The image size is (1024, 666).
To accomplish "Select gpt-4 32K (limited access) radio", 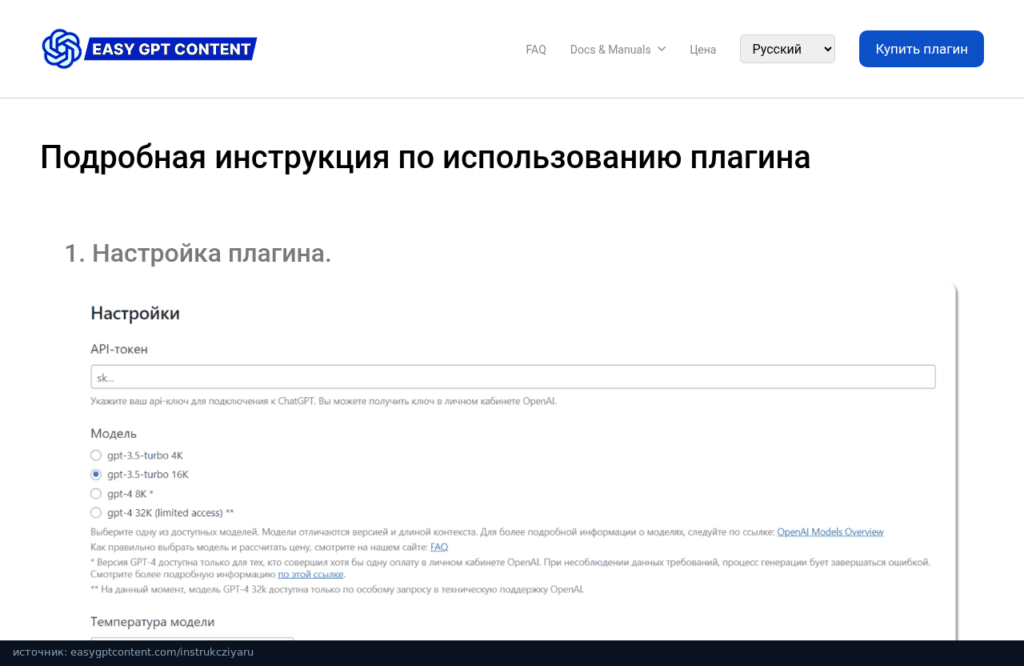I will click(96, 513).
